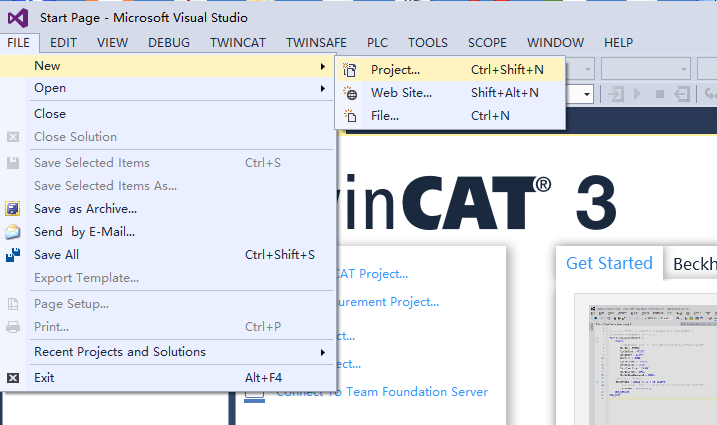Open the WINDOW menu
The height and width of the screenshot is (425, 717).
[555, 43]
